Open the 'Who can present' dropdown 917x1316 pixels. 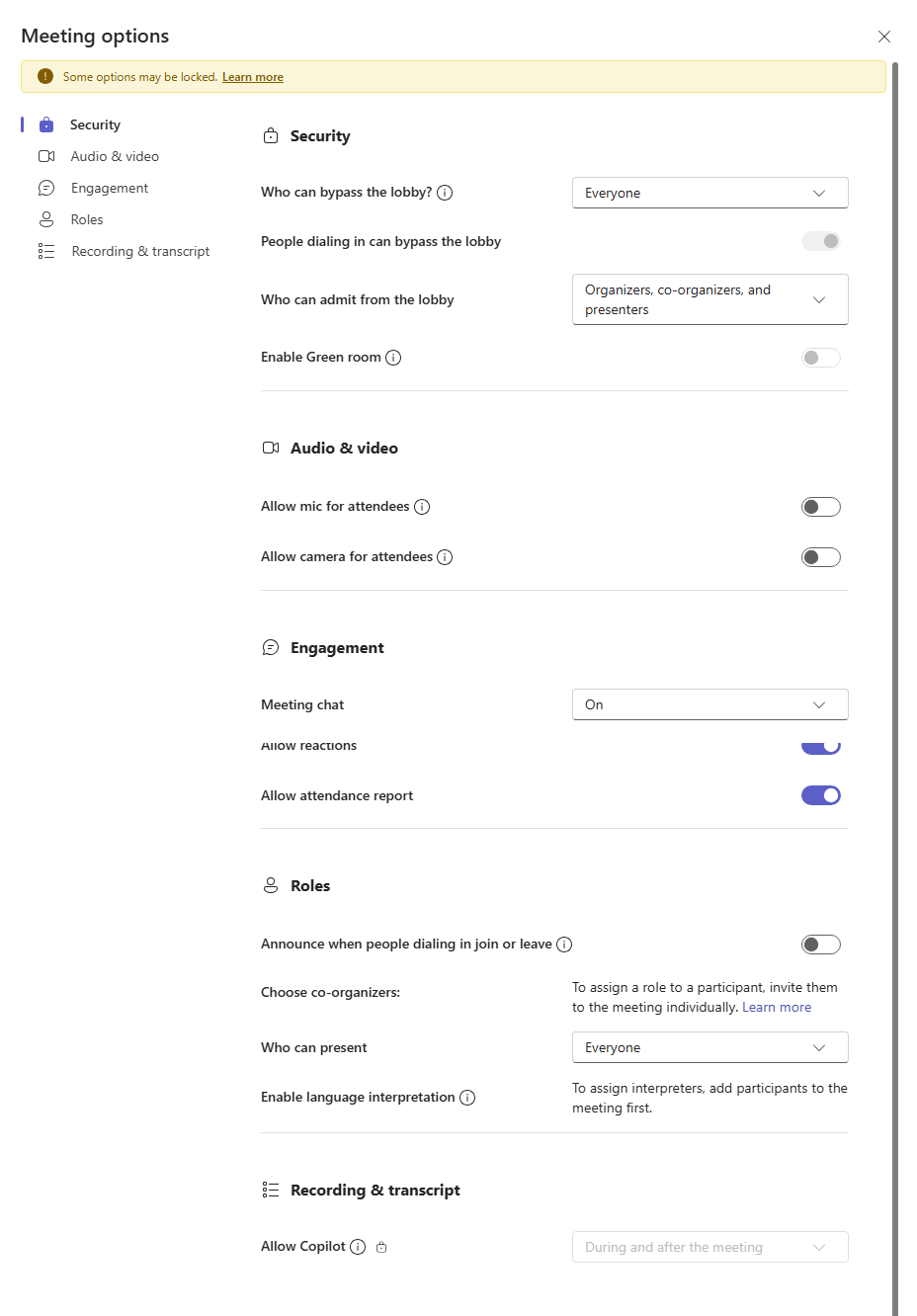709,1047
